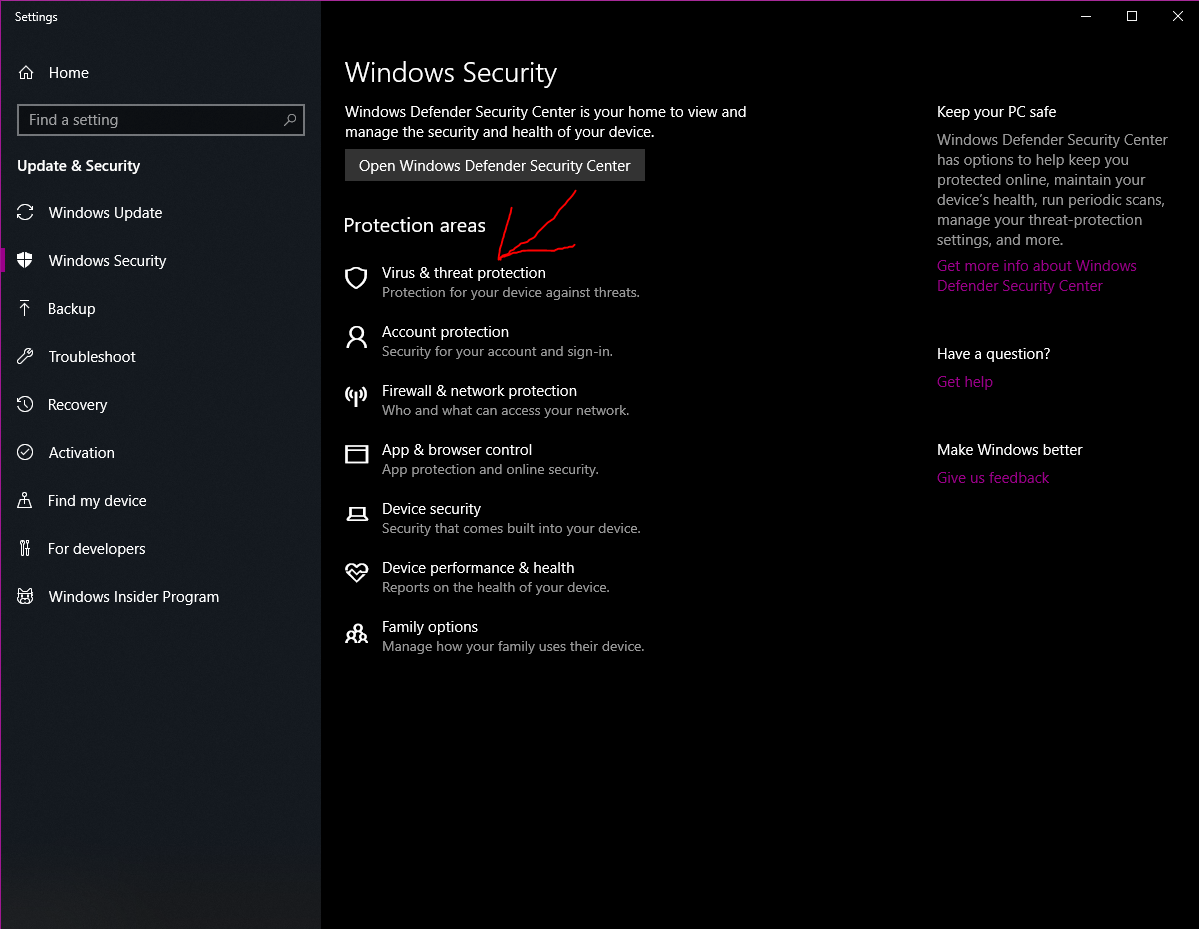Screen dimensions: 1199x929
Task: Focus the Find a setting search box
Action: click(x=150, y=120)
